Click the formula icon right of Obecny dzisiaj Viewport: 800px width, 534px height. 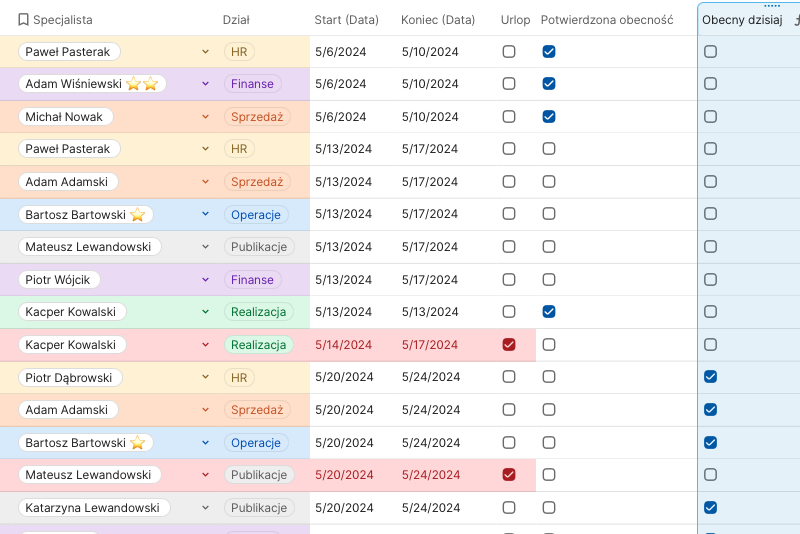click(796, 19)
